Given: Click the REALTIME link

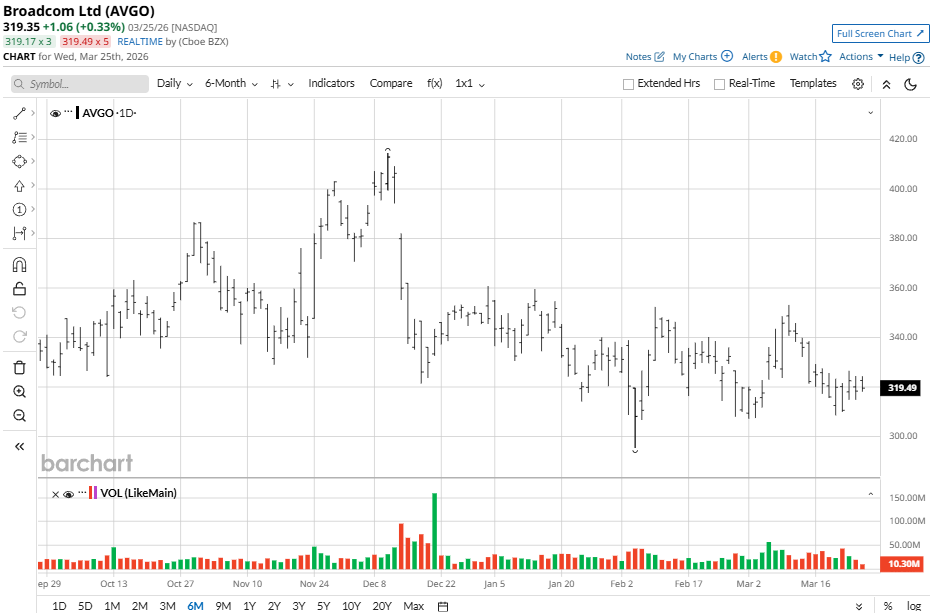Looking at the screenshot, I should click(140, 42).
